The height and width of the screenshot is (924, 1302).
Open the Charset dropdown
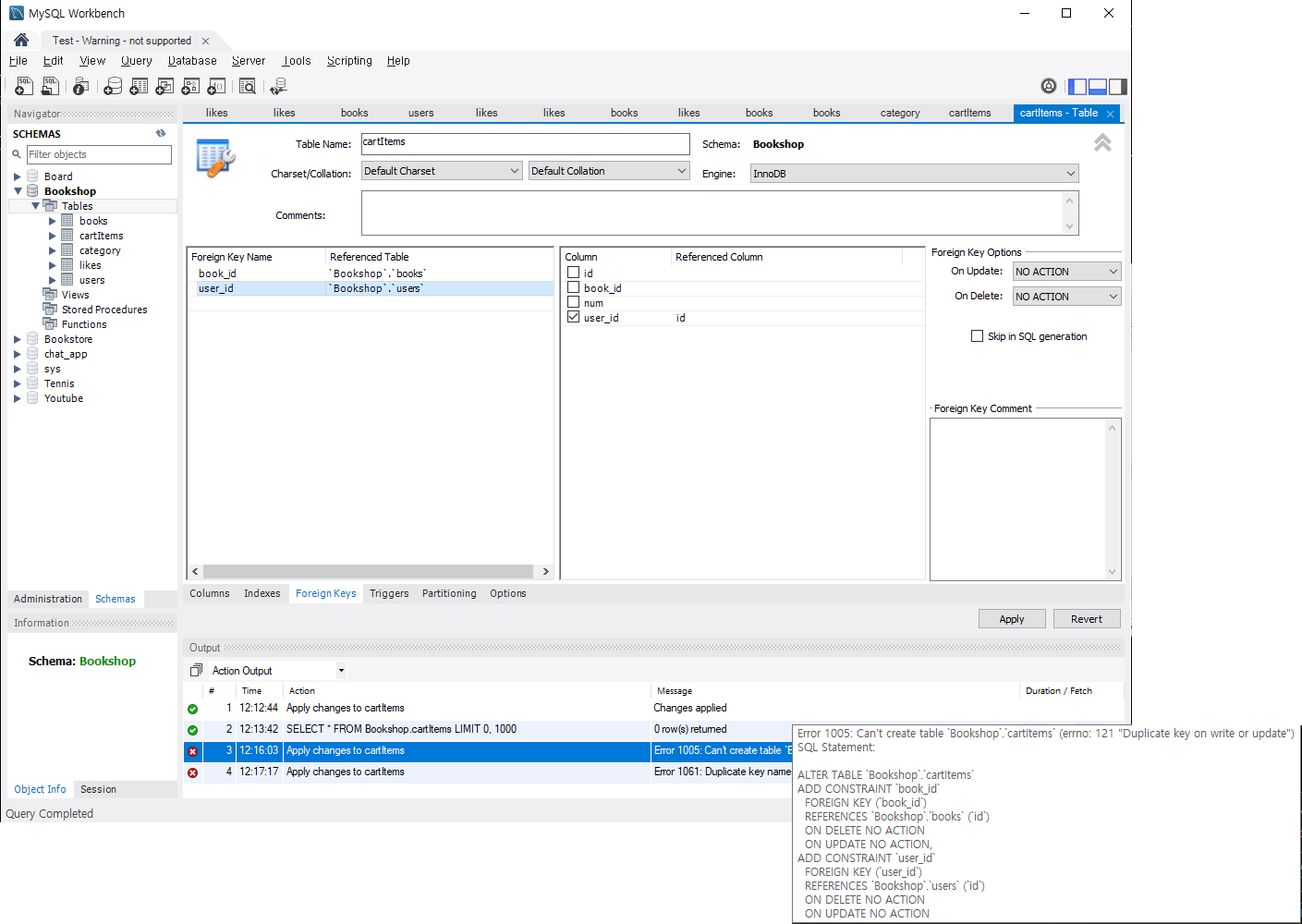tap(442, 171)
